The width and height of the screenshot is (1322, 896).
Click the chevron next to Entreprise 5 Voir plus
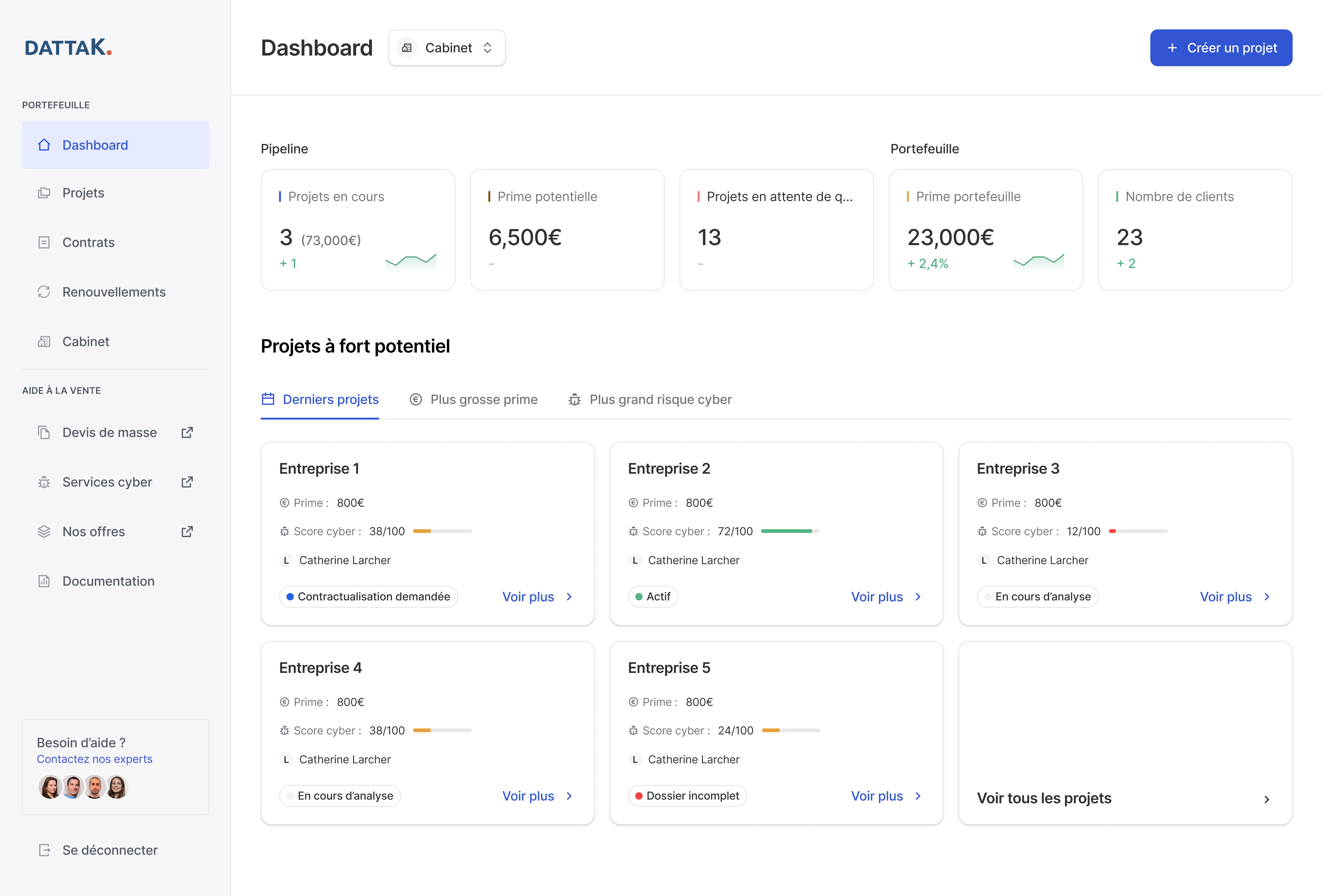pyautogui.click(x=918, y=796)
